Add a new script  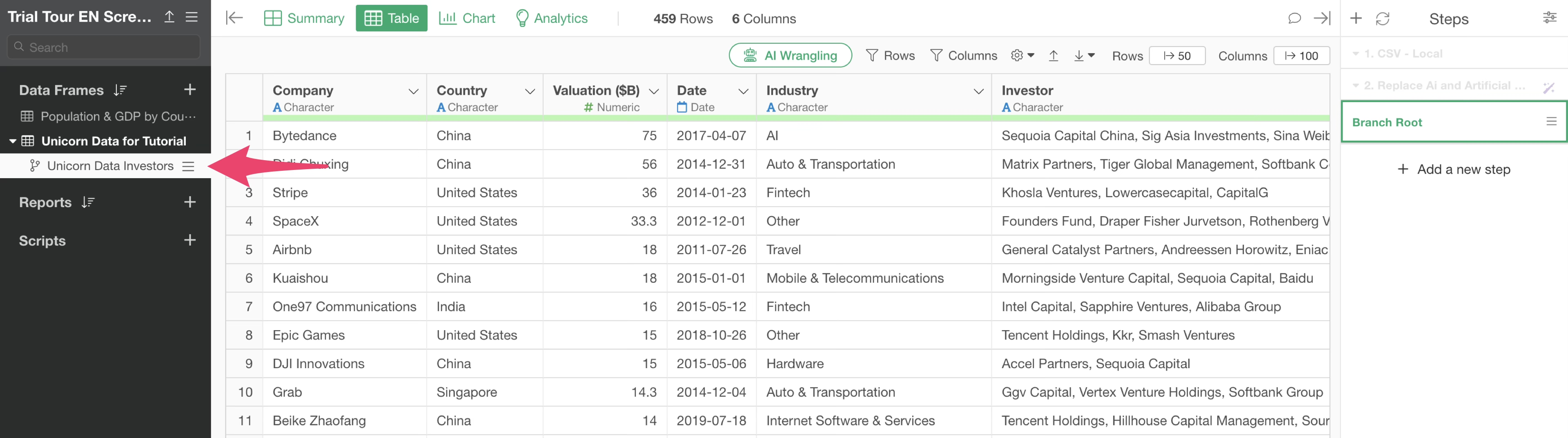(190, 240)
